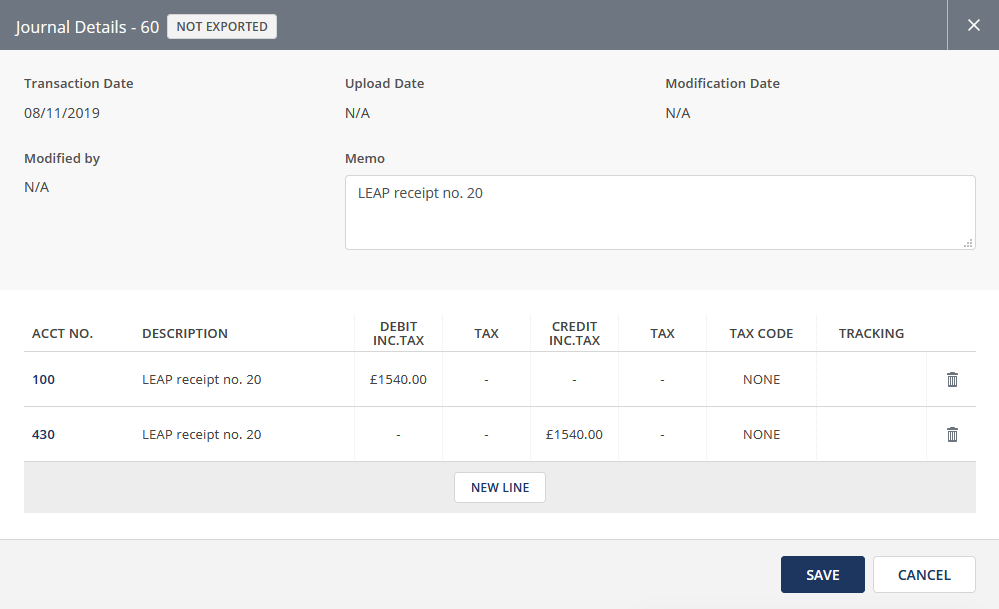Edit description in the account 430 row

click(x=202, y=435)
